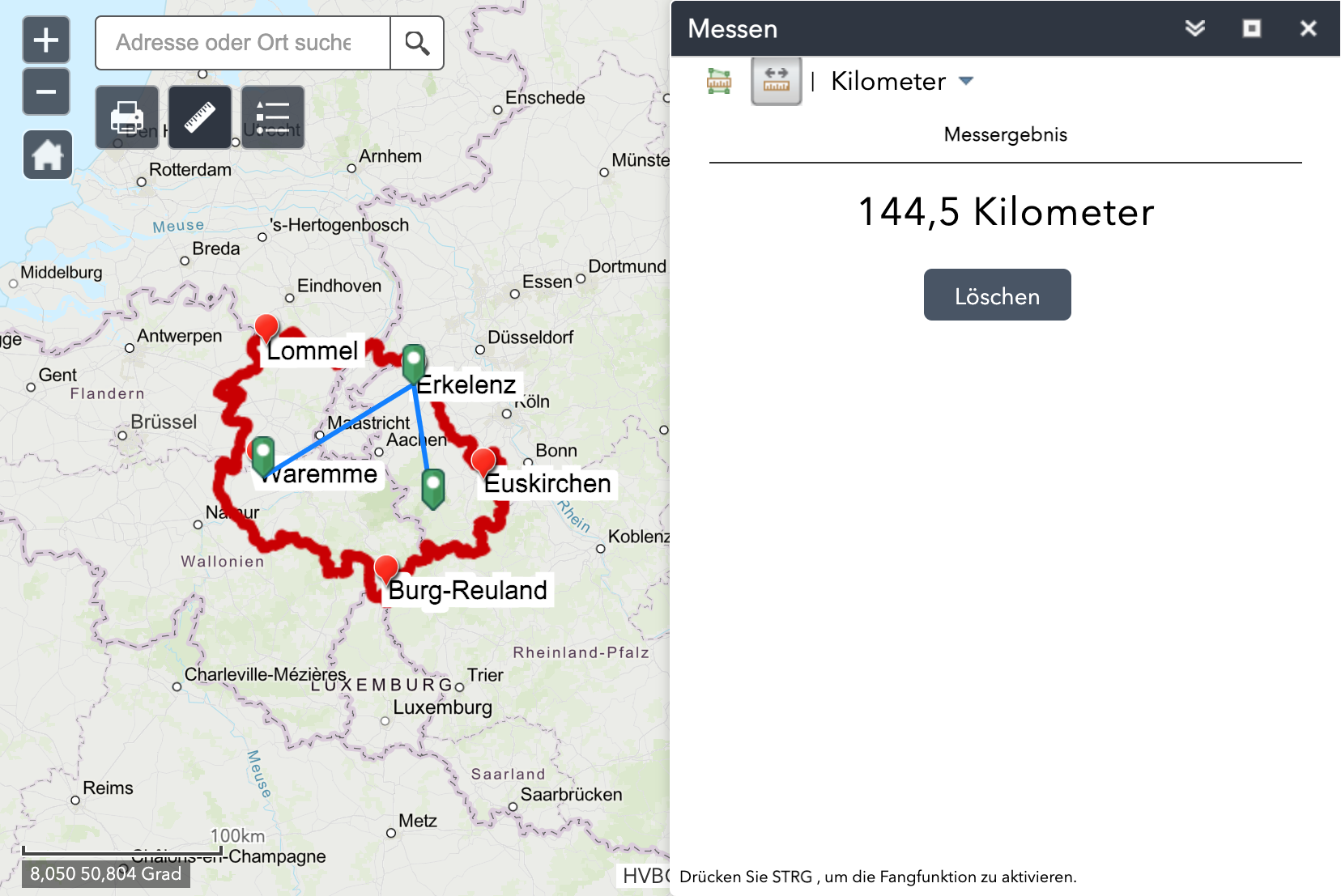Return to the default home extent
Viewport: 1341px width, 896px height.
48,155
